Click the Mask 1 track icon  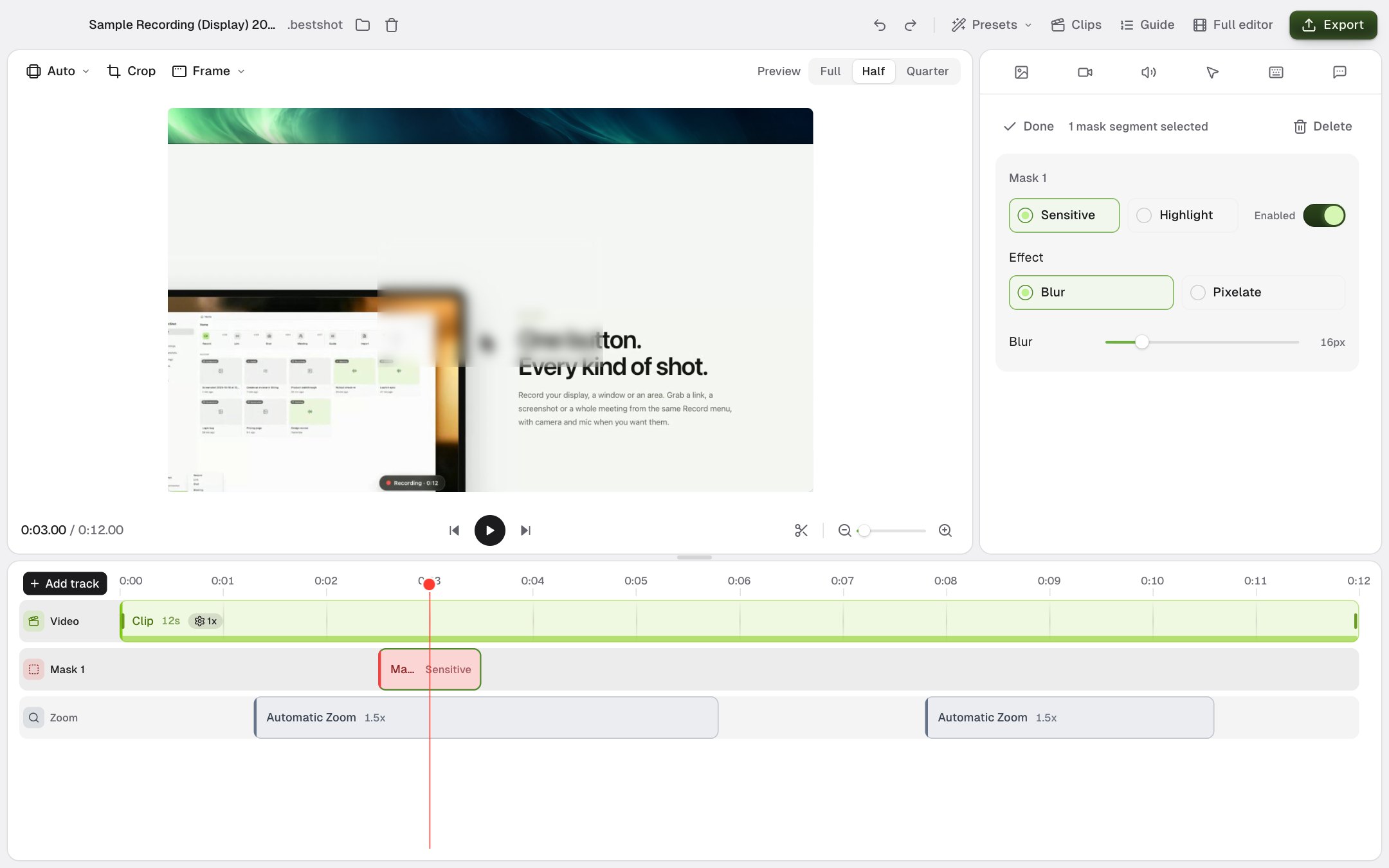click(x=34, y=669)
